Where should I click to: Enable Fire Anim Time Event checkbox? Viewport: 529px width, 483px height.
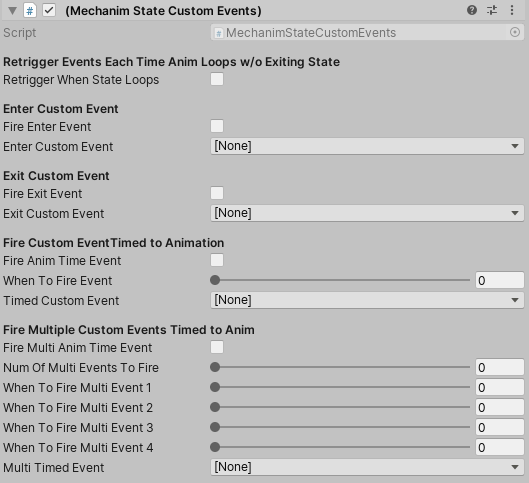tap(217, 260)
